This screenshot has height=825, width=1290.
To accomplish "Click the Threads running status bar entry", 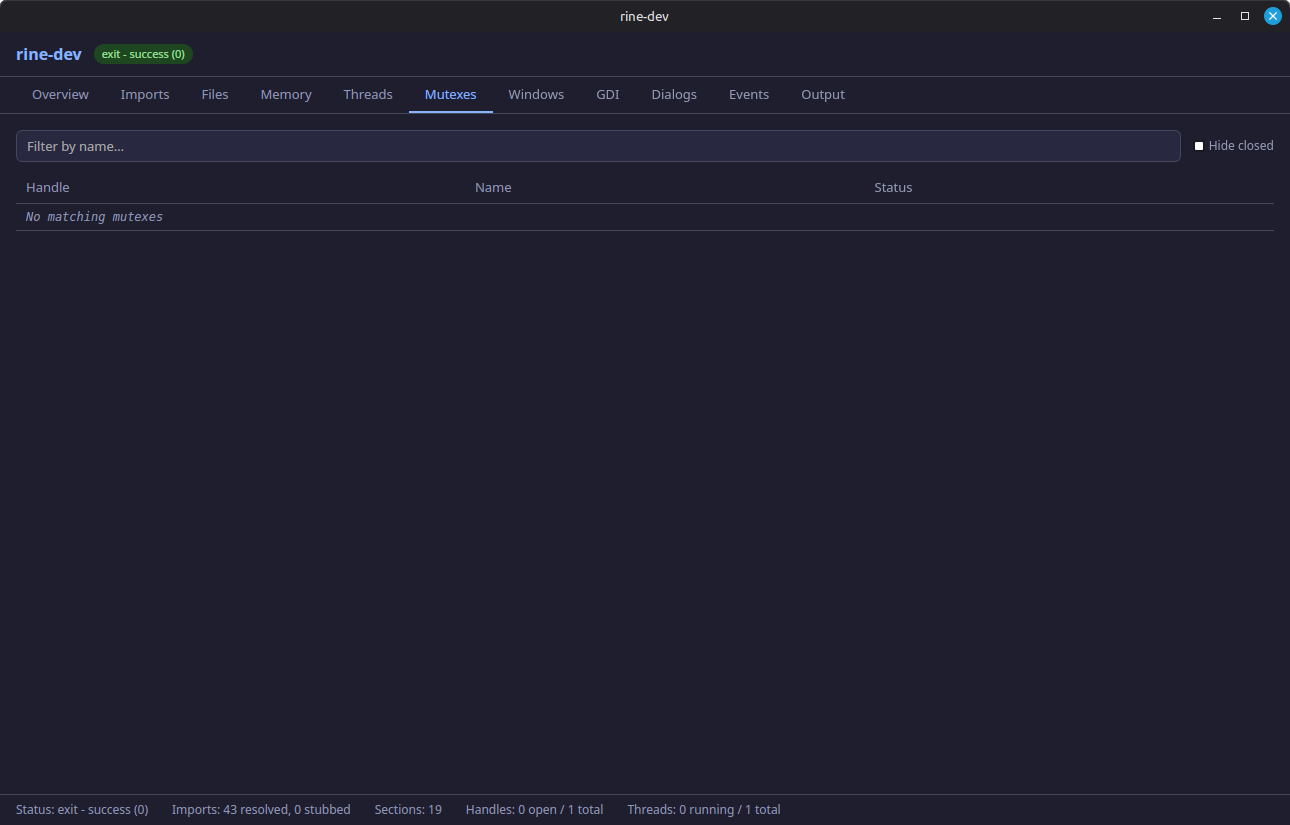I will [x=703, y=809].
